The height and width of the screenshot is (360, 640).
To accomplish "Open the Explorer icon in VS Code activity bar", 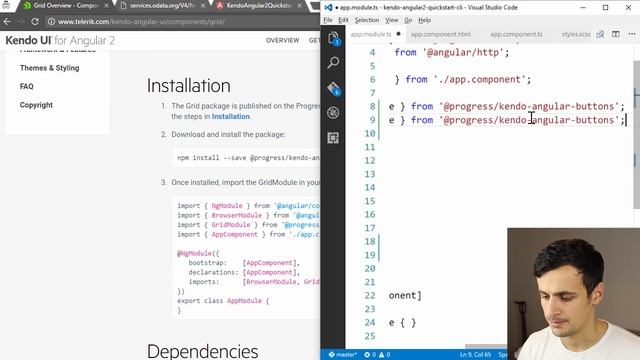I will coord(333,38).
